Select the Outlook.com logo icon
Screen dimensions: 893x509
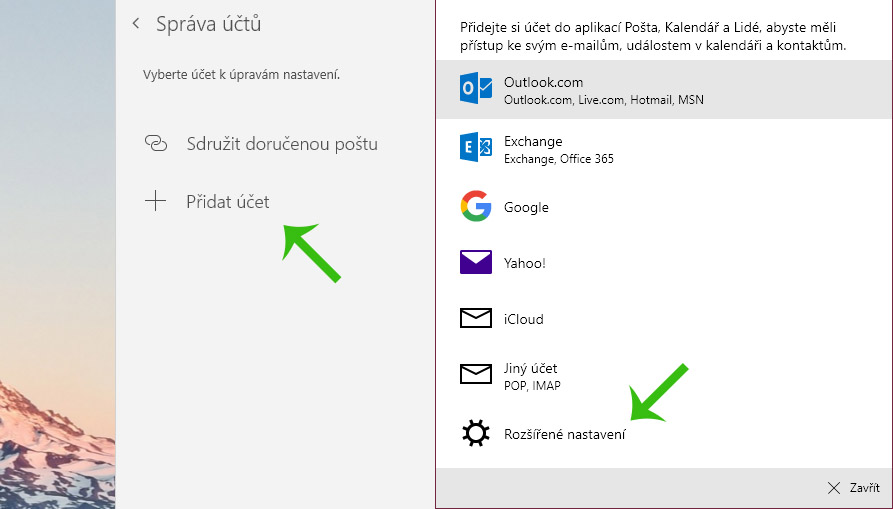click(x=476, y=89)
